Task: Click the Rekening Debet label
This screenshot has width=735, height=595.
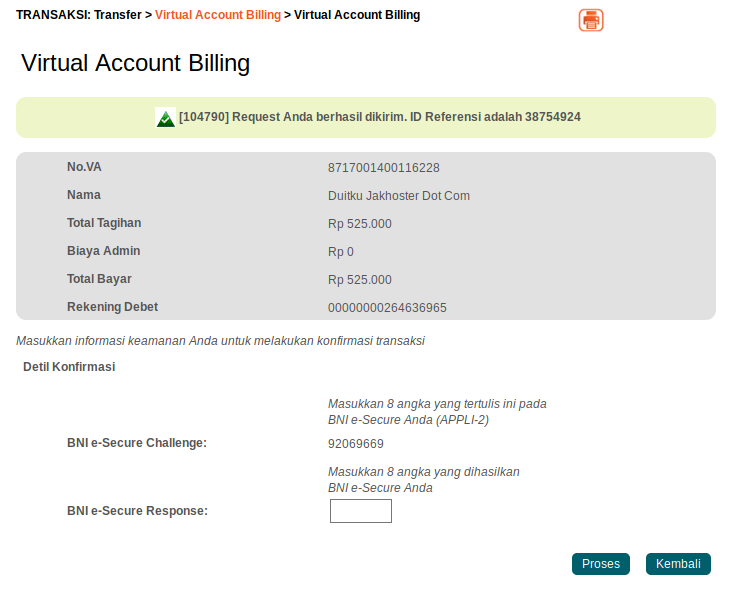Action: [x=112, y=307]
